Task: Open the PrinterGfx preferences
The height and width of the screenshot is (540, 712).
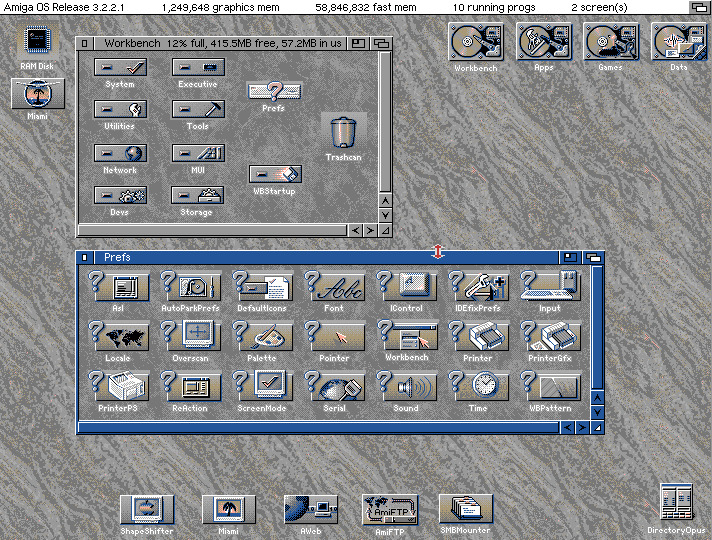Action: [550, 336]
